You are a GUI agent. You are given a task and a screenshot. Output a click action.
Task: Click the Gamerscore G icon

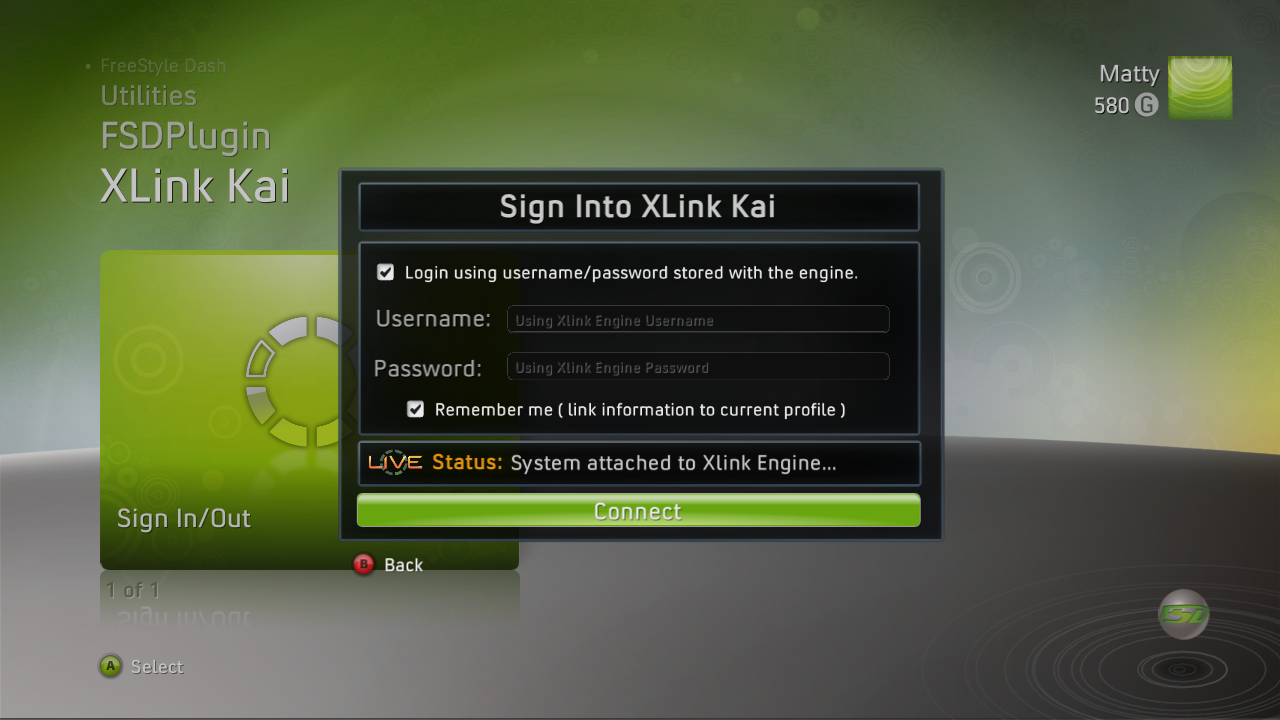coord(1146,105)
